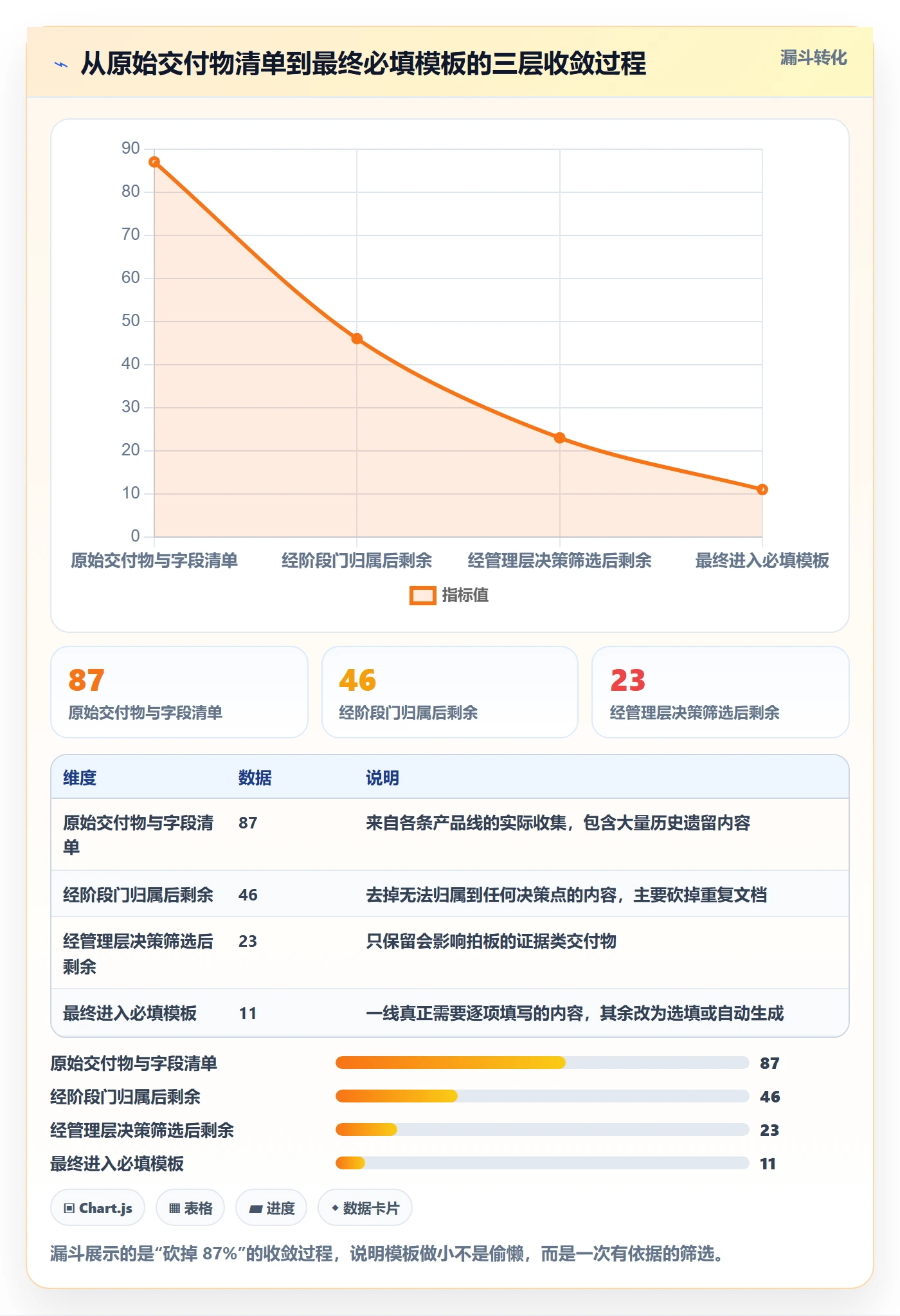Click description 只保留会影响拍板的证据类交付物

(491, 942)
